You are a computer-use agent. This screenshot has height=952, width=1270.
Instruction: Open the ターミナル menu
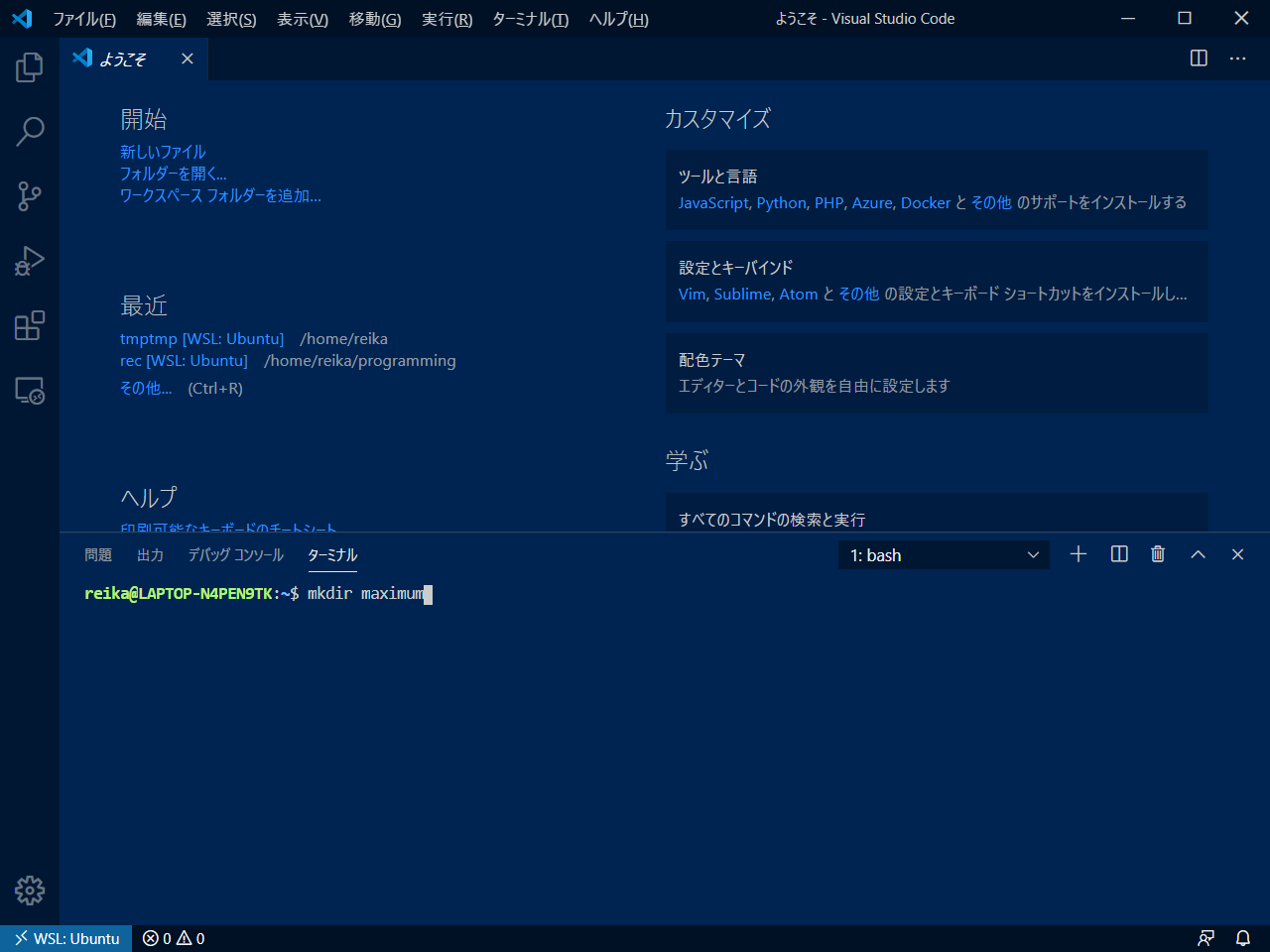pos(529,19)
